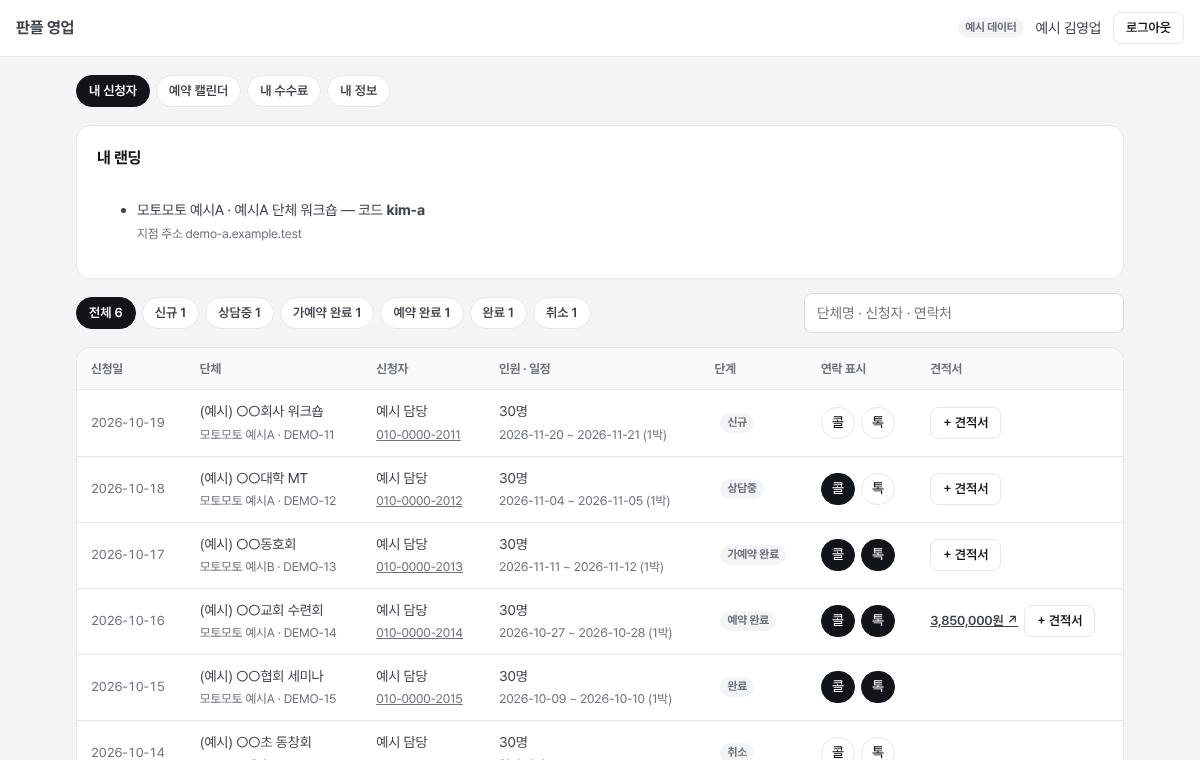Toggle 콜 contact mark for ○○초 동창회

coord(838,752)
